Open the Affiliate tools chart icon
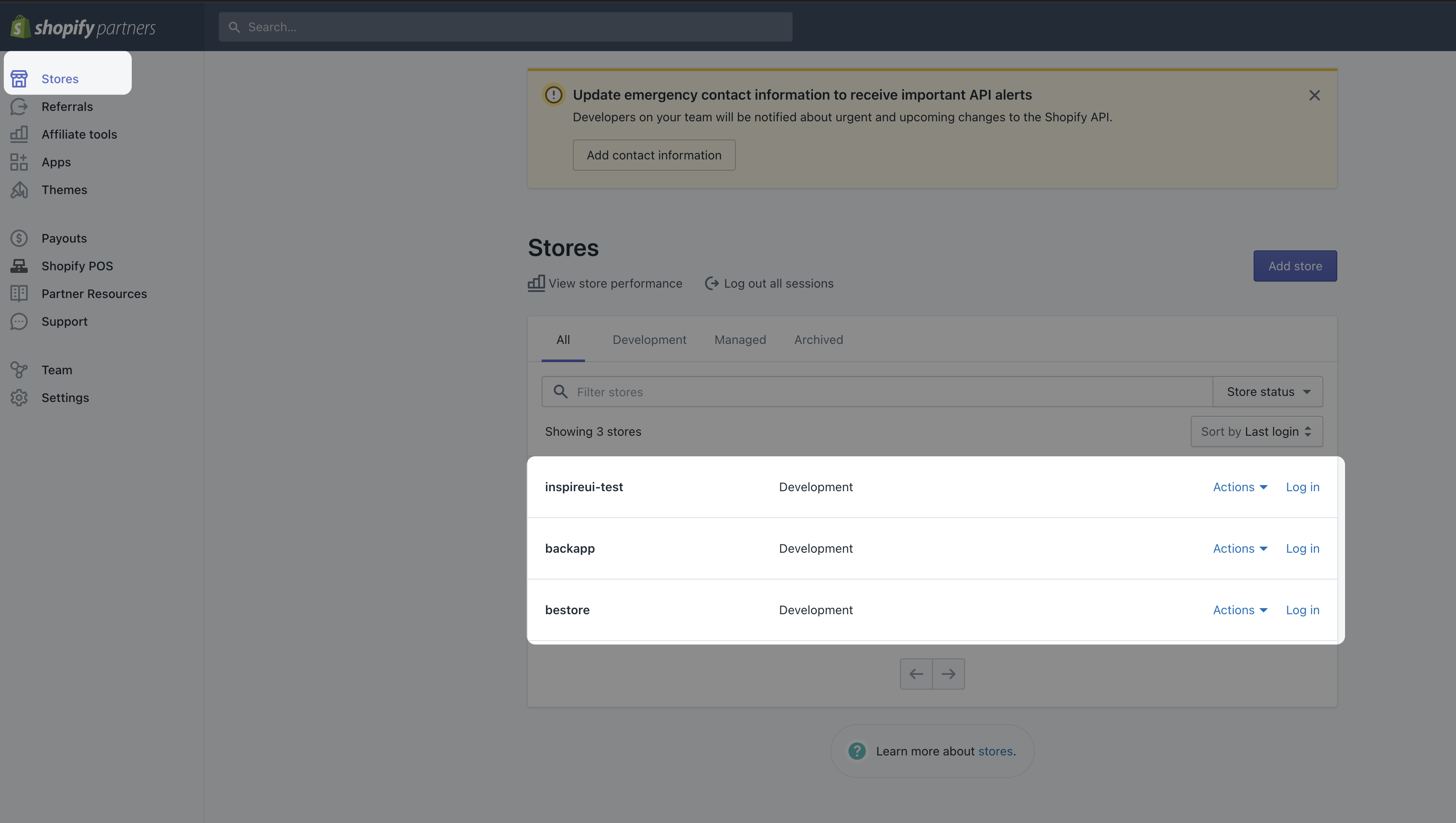The image size is (1456, 823). click(19, 134)
